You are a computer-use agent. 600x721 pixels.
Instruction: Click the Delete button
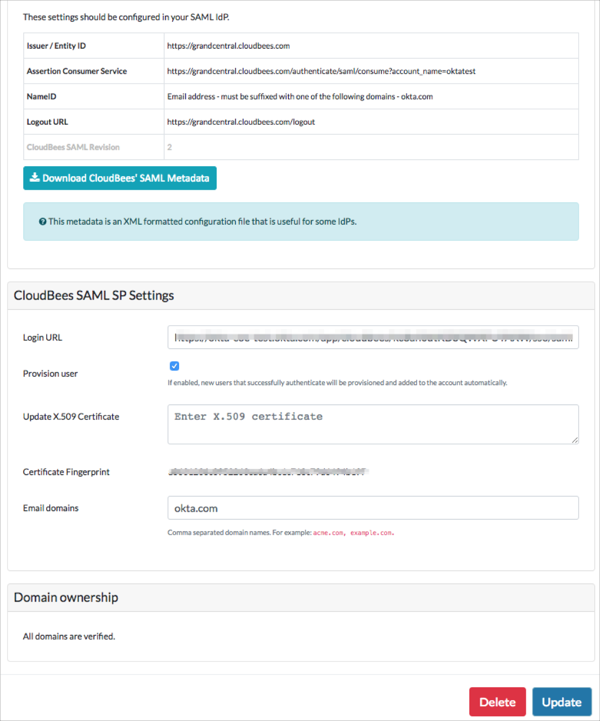point(497,702)
